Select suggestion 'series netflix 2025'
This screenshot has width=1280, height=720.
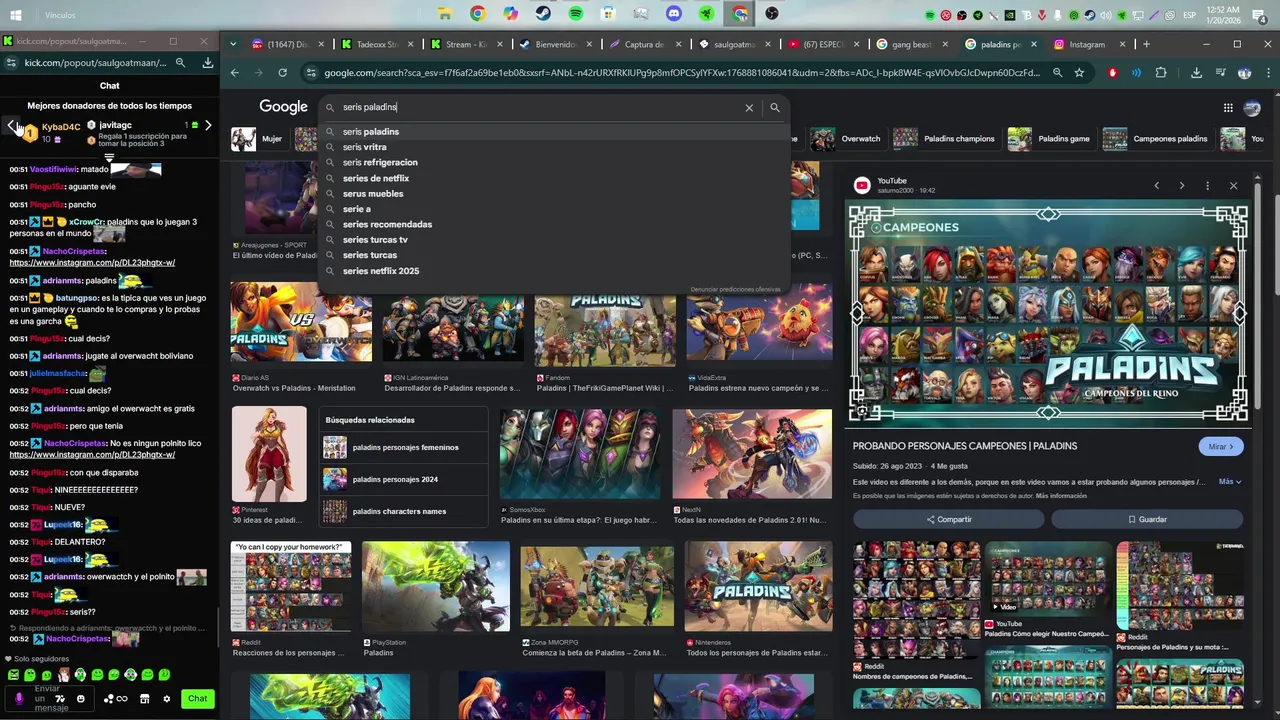[555, 271]
